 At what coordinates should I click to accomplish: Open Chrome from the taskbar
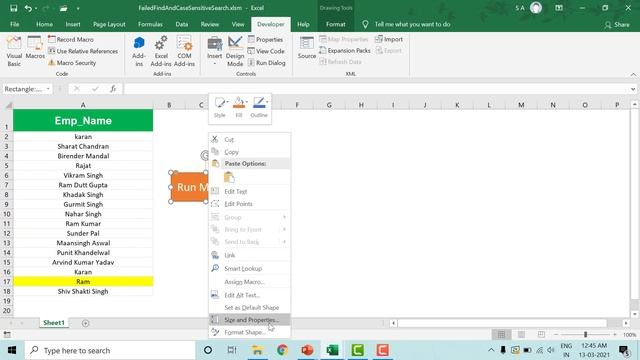point(282,350)
